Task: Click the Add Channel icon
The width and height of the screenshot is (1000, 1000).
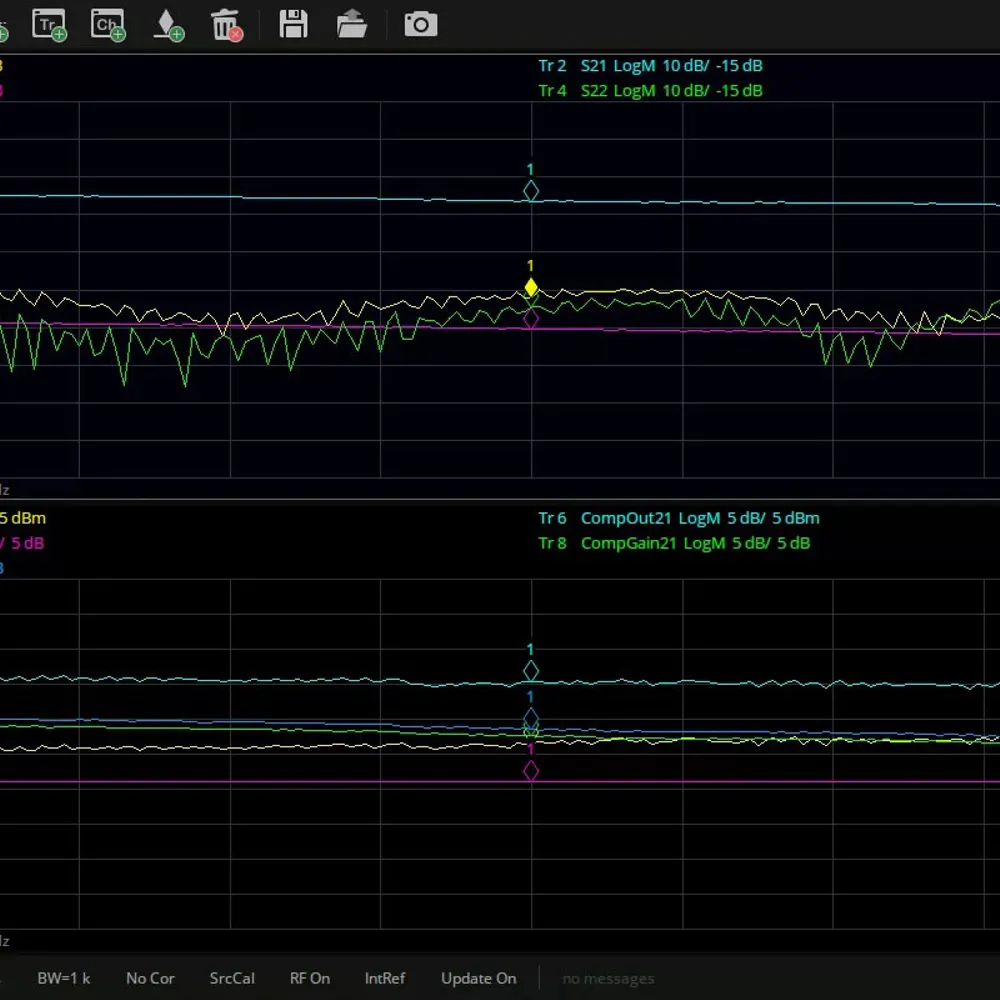Action: (x=108, y=25)
